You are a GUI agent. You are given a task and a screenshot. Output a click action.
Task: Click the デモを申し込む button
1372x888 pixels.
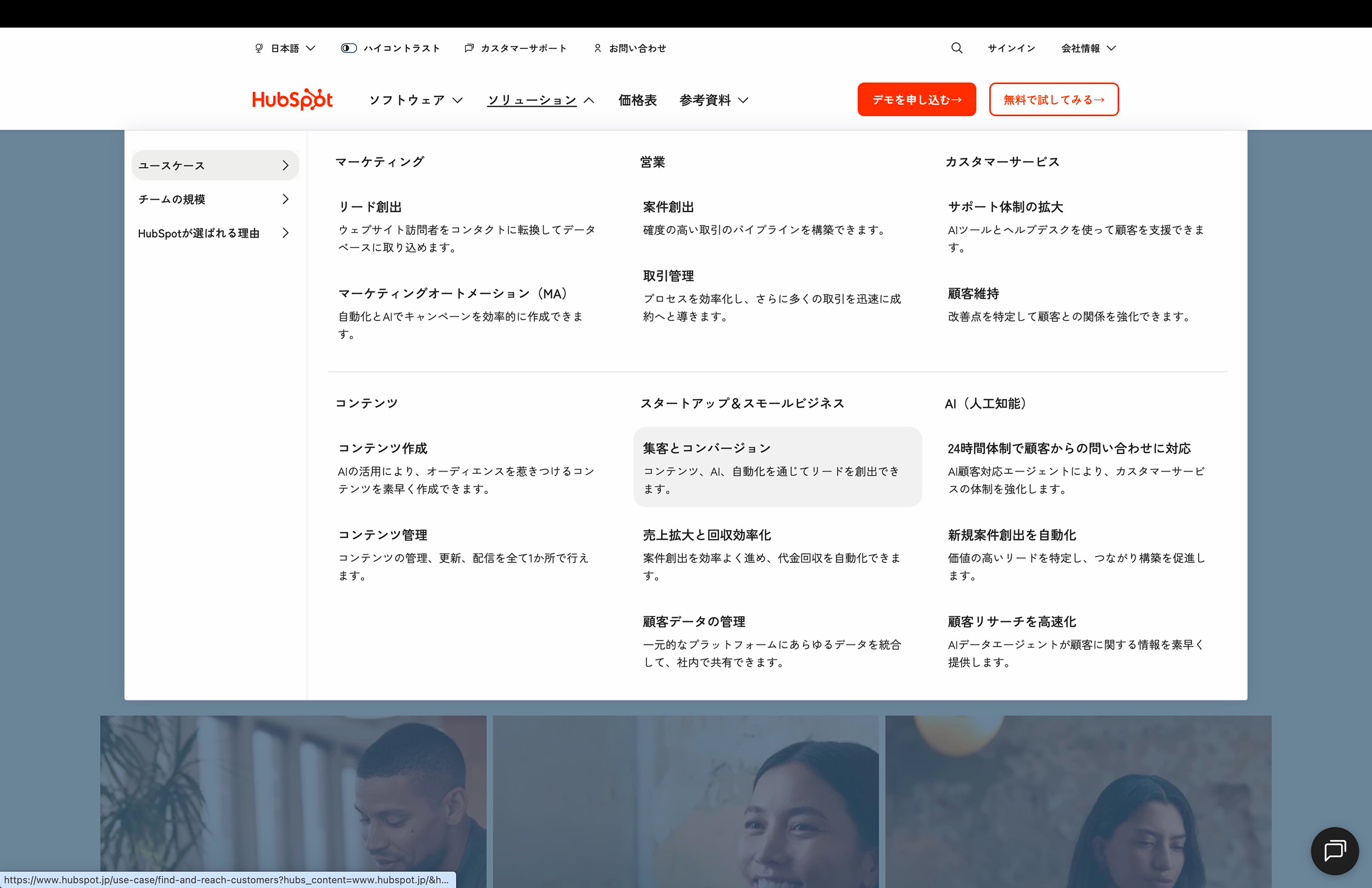[916, 99]
